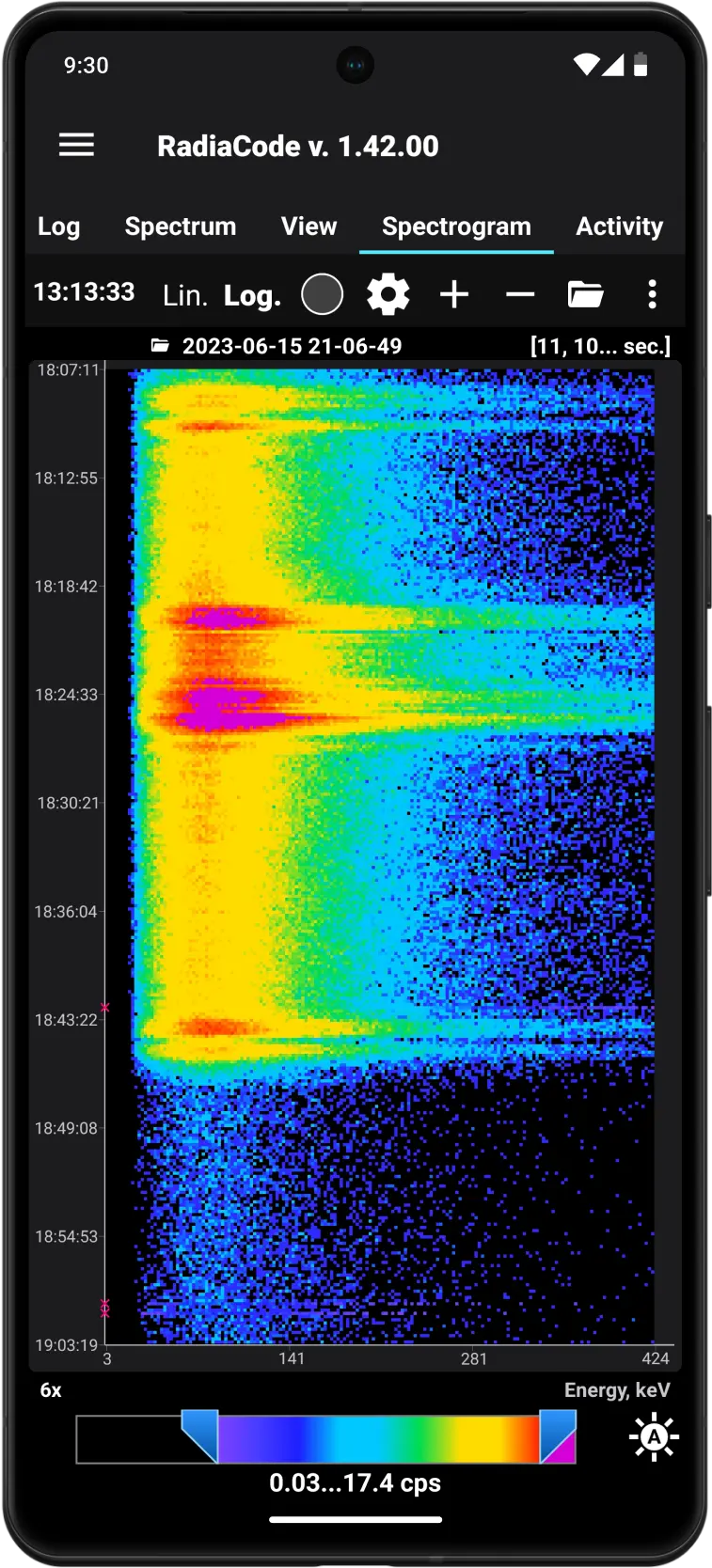Open the Spectrum tab
Viewport: 712px width, 1568px height.
181,227
